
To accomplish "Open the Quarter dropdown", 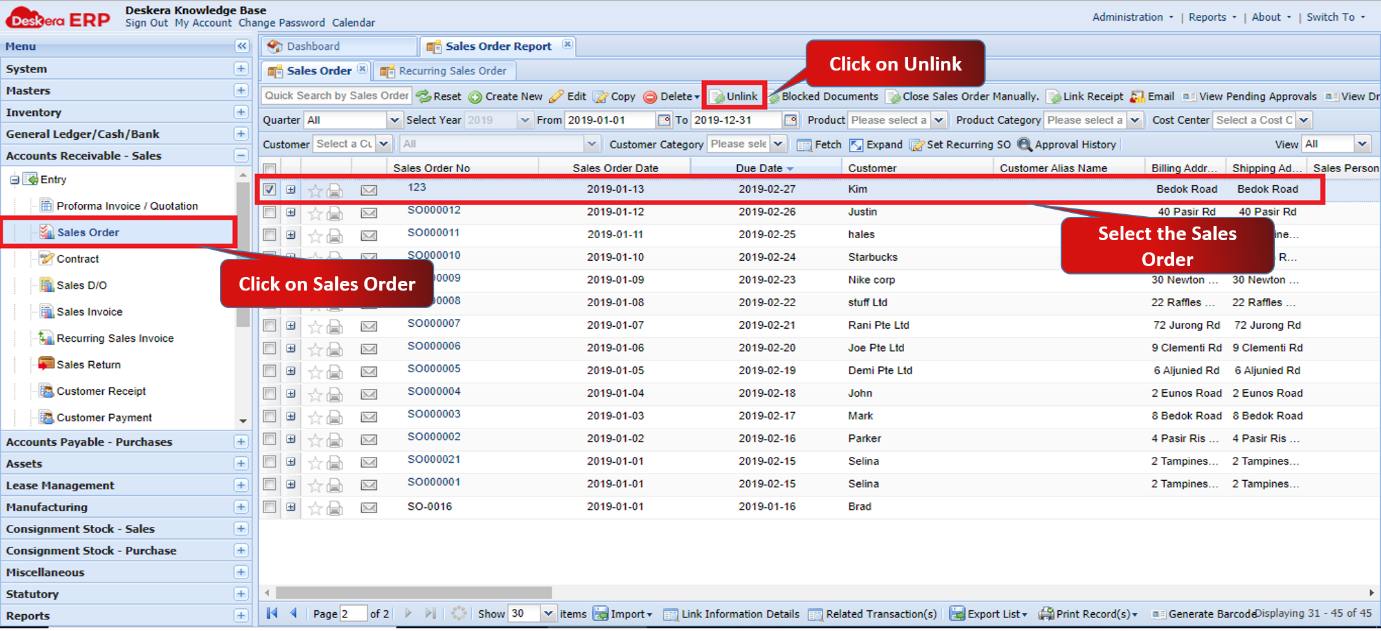I will tap(394, 120).
